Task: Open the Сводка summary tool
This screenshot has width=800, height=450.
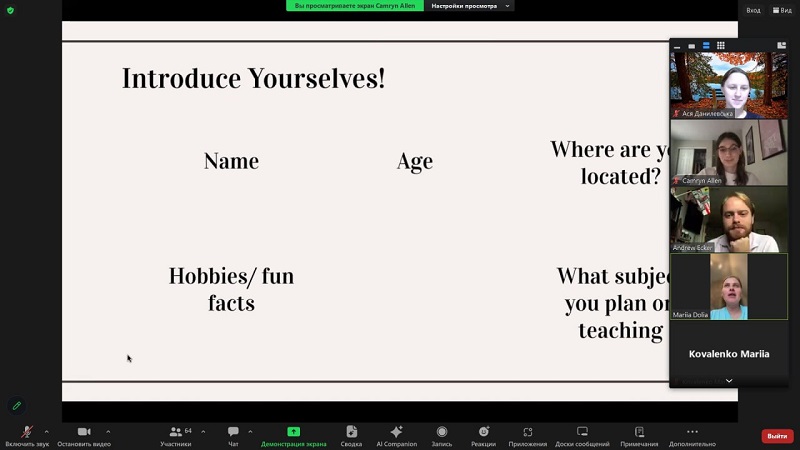Action: pyautogui.click(x=351, y=437)
